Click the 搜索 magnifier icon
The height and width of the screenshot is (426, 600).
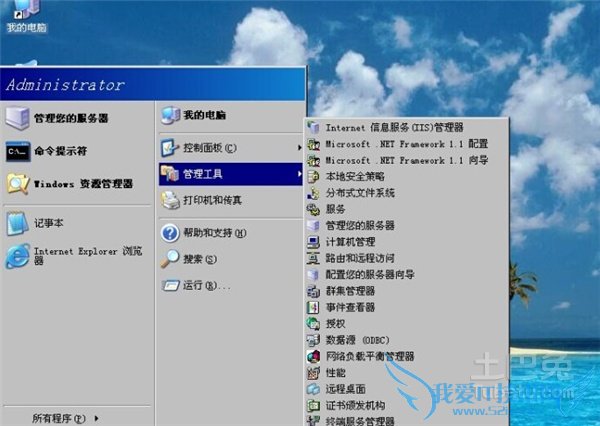(170, 259)
